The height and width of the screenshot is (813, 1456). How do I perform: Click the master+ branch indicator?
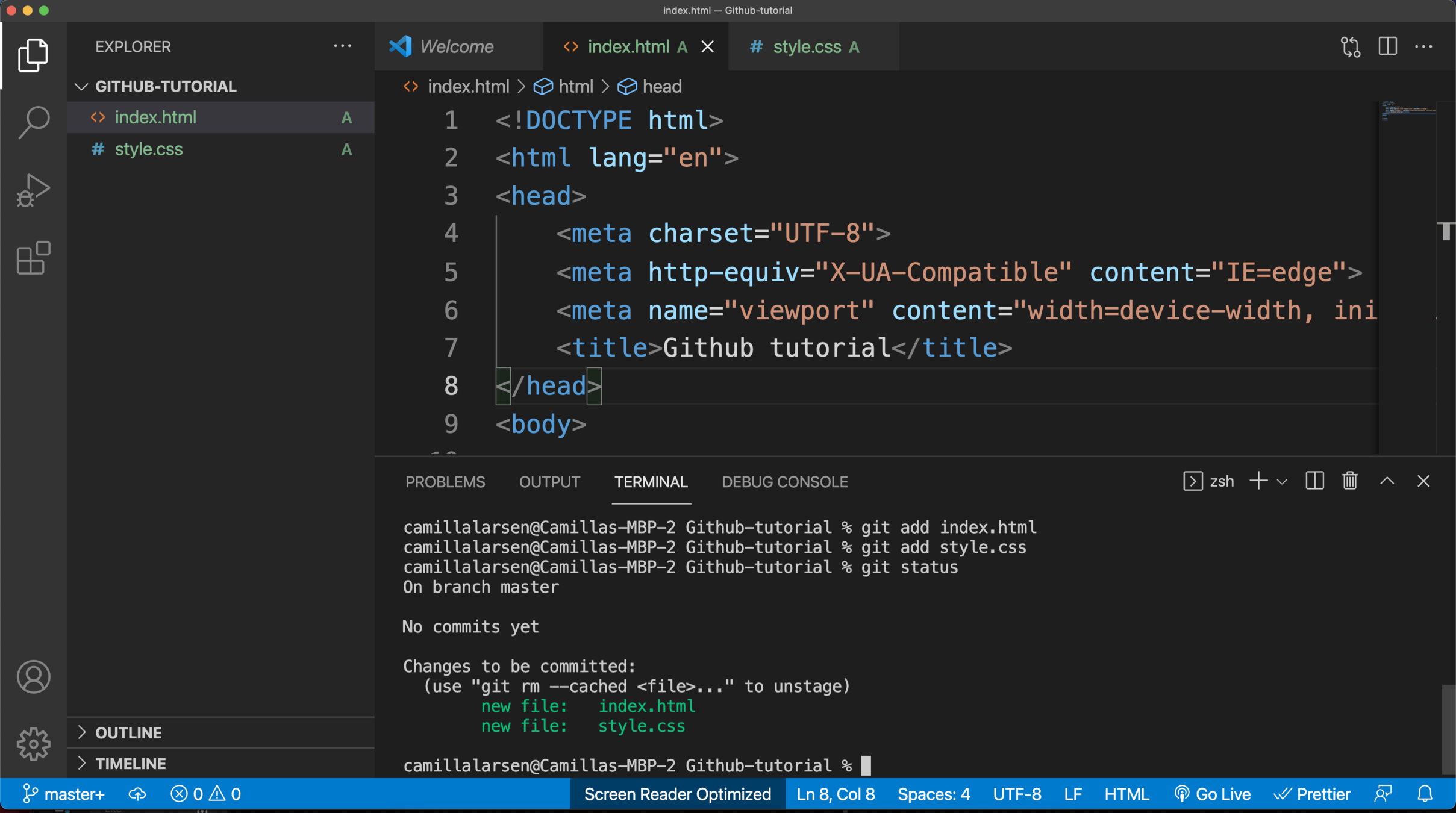click(x=64, y=794)
